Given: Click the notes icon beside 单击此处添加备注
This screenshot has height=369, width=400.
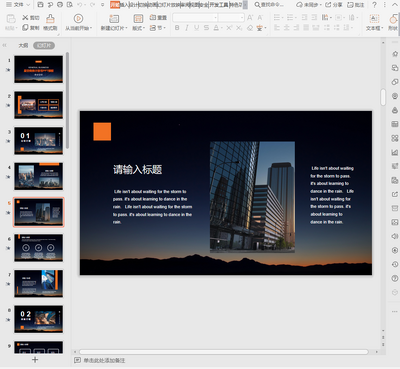Looking at the screenshot, I should (x=77, y=360).
